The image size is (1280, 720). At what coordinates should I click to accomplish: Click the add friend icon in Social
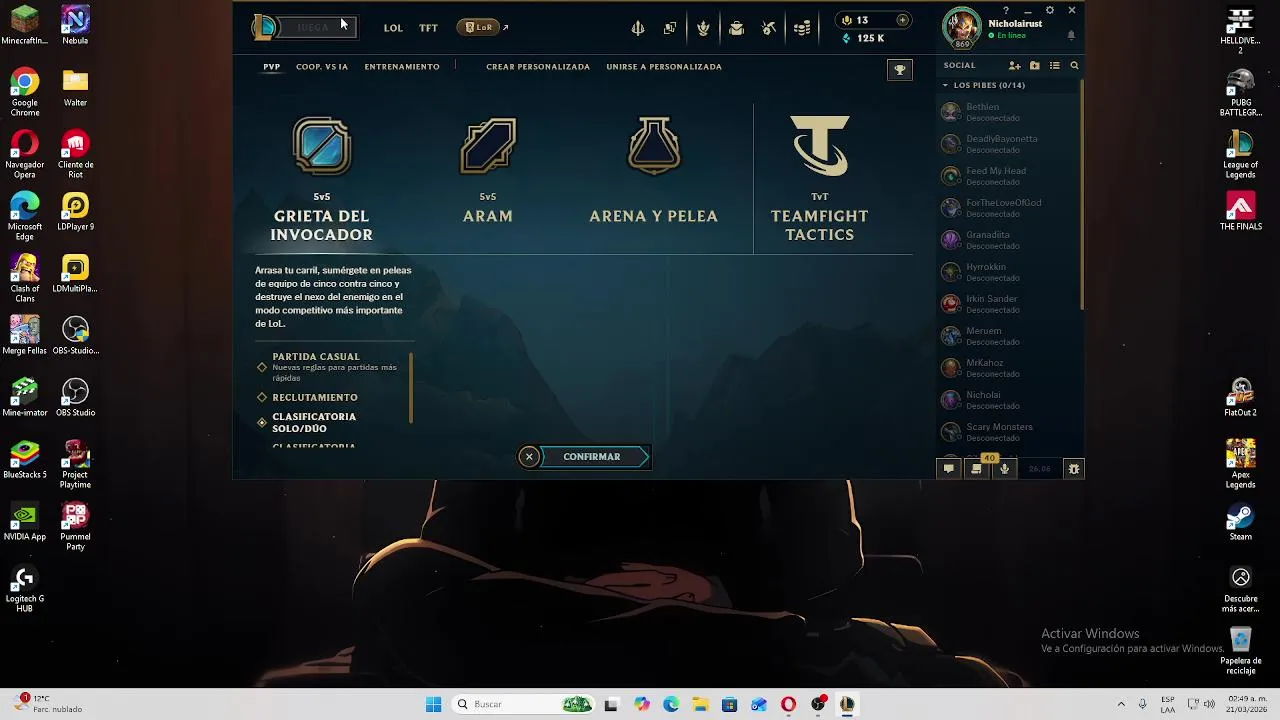1014,66
